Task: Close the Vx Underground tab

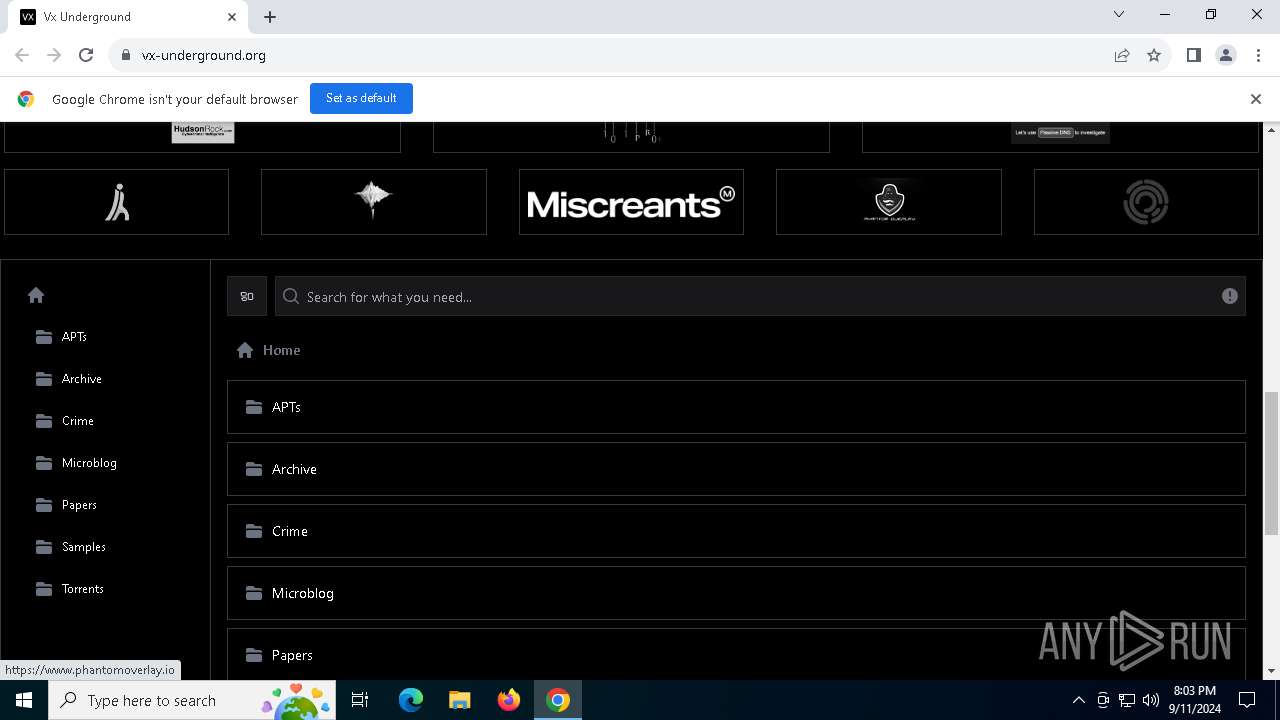Action: [232, 17]
